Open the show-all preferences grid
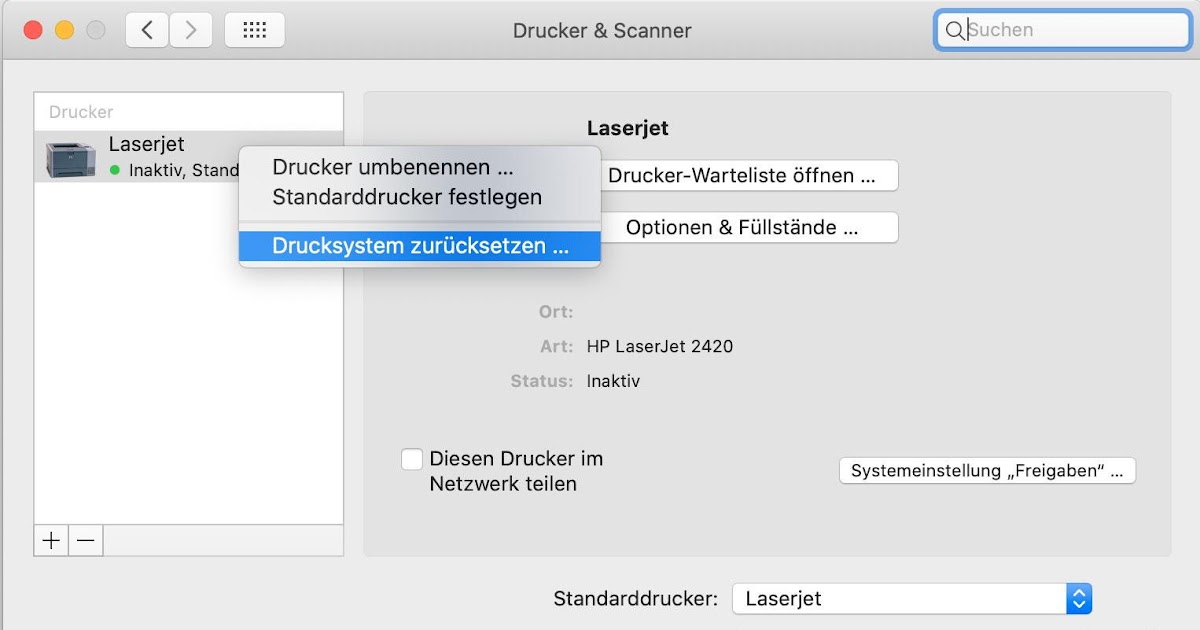The height and width of the screenshot is (630, 1200). [x=254, y=30]
